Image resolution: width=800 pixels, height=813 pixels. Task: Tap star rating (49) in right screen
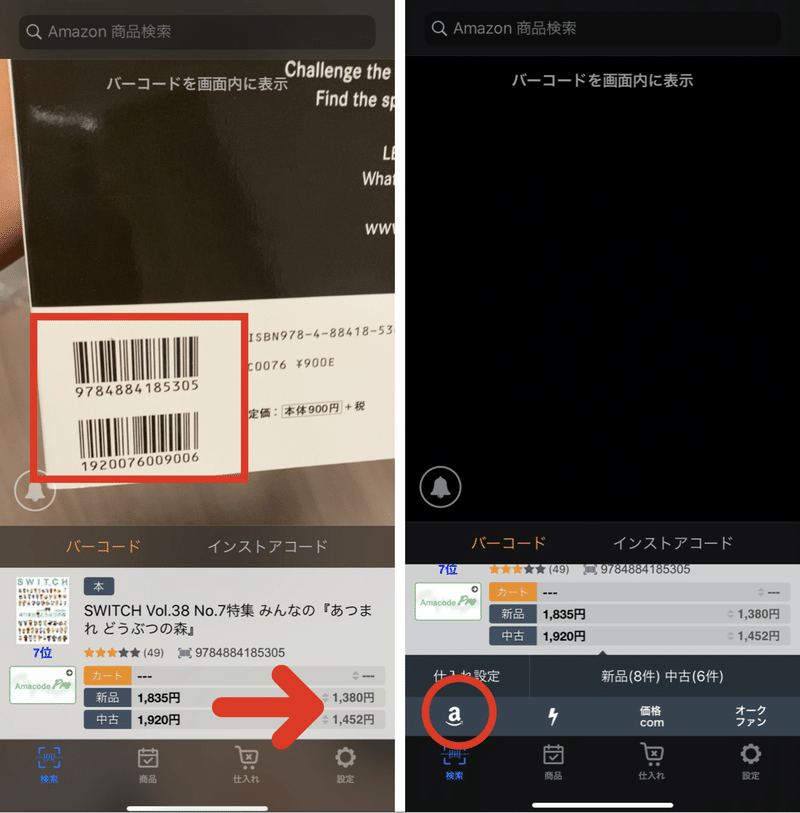click(x=529, y=569)
